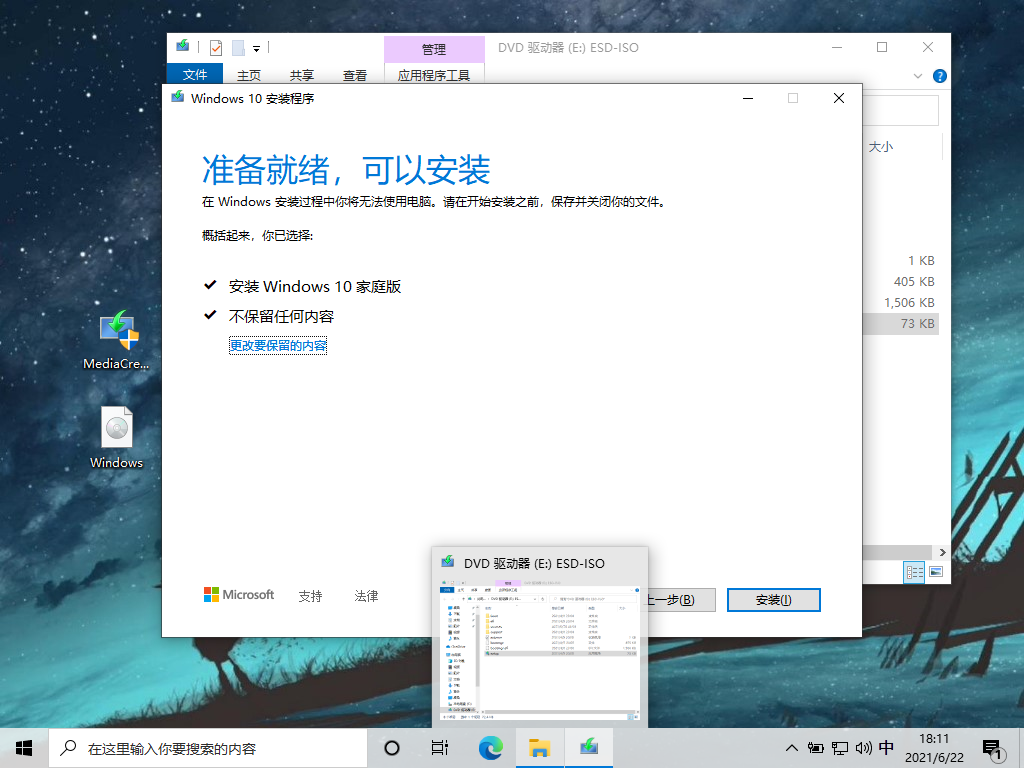This screenshot has height=768, width=1024.
Task: Click the new folder icon in Explorer quick access toolbar
Action: click(238, 48)
